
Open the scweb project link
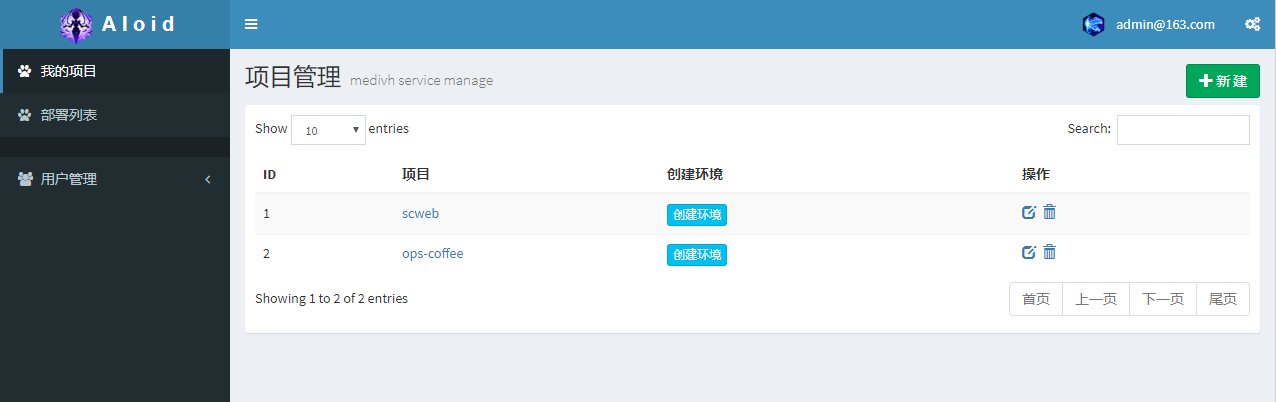(420, 213)
